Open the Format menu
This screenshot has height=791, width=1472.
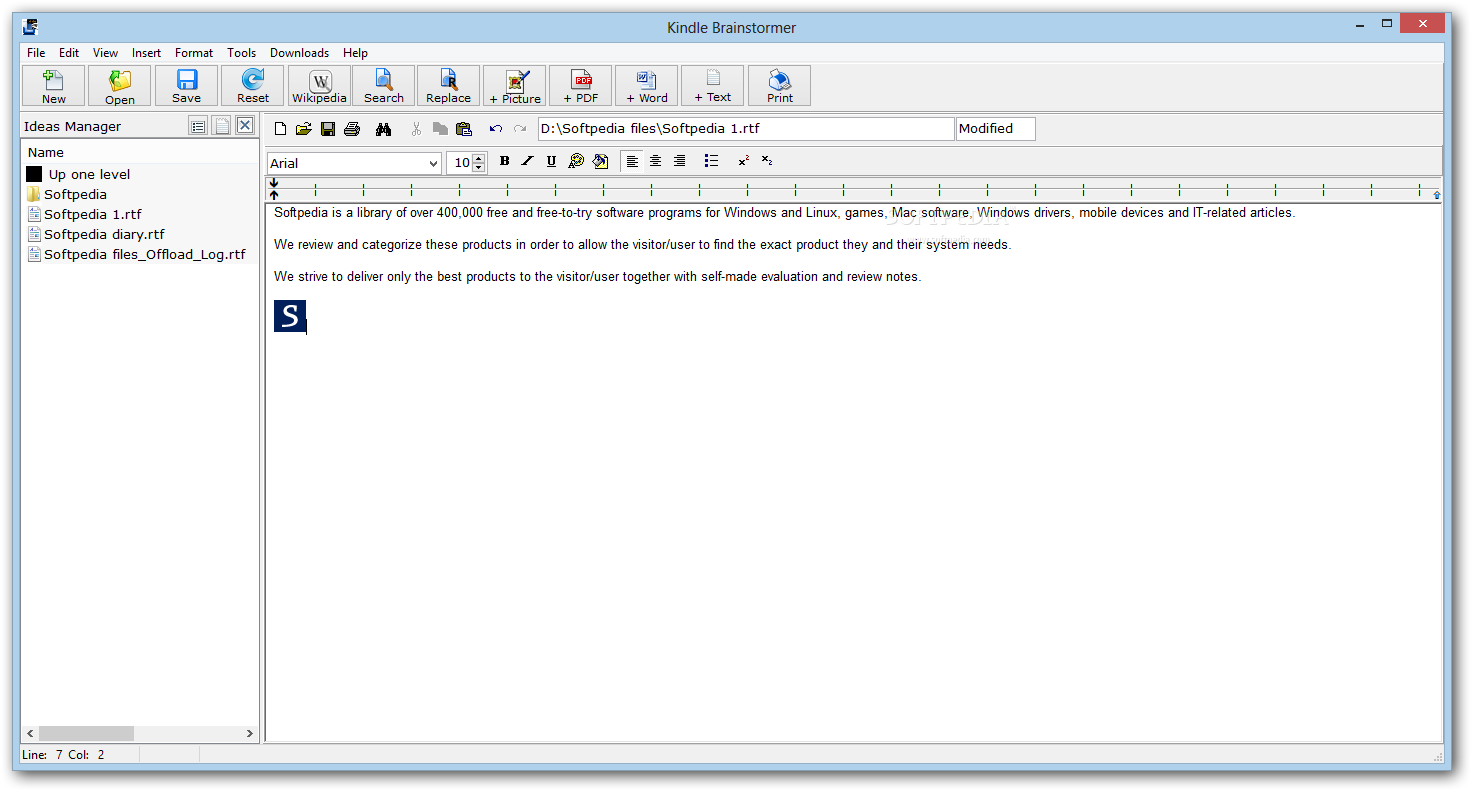click(194, 53)
